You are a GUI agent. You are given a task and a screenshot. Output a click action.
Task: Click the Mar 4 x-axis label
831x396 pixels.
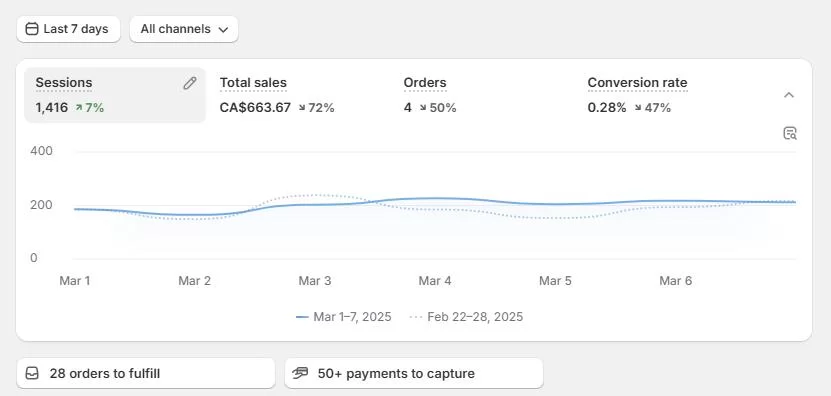click(435, 281)
